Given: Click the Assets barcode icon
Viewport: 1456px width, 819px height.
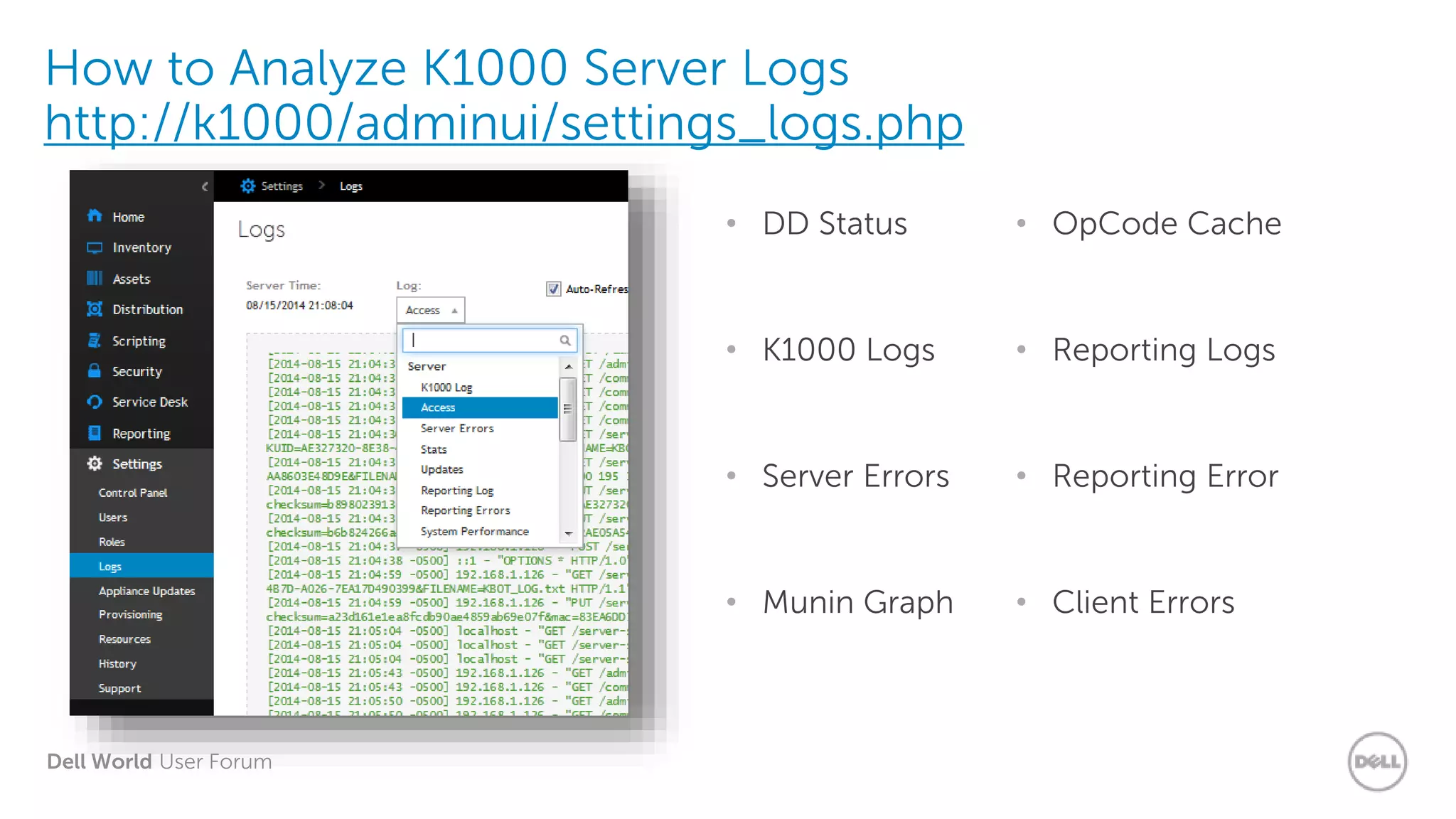Looking at the screenshot, I should [95, 278].
